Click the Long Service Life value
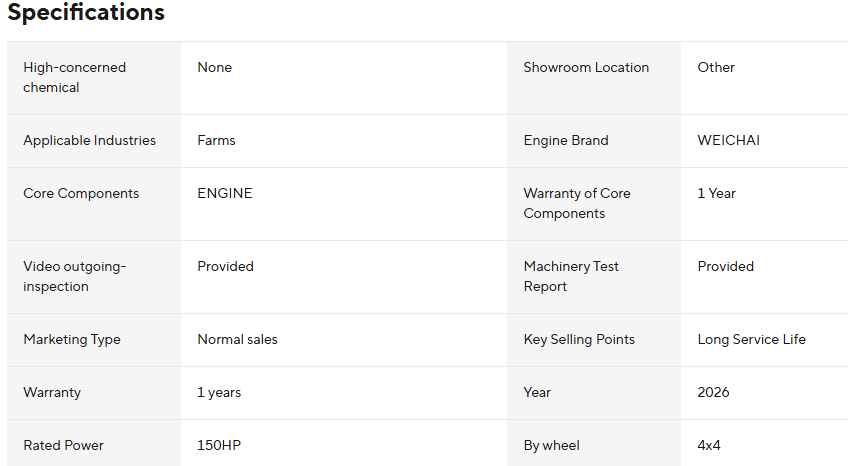848x466 pixels. click(x=751, y=340)
